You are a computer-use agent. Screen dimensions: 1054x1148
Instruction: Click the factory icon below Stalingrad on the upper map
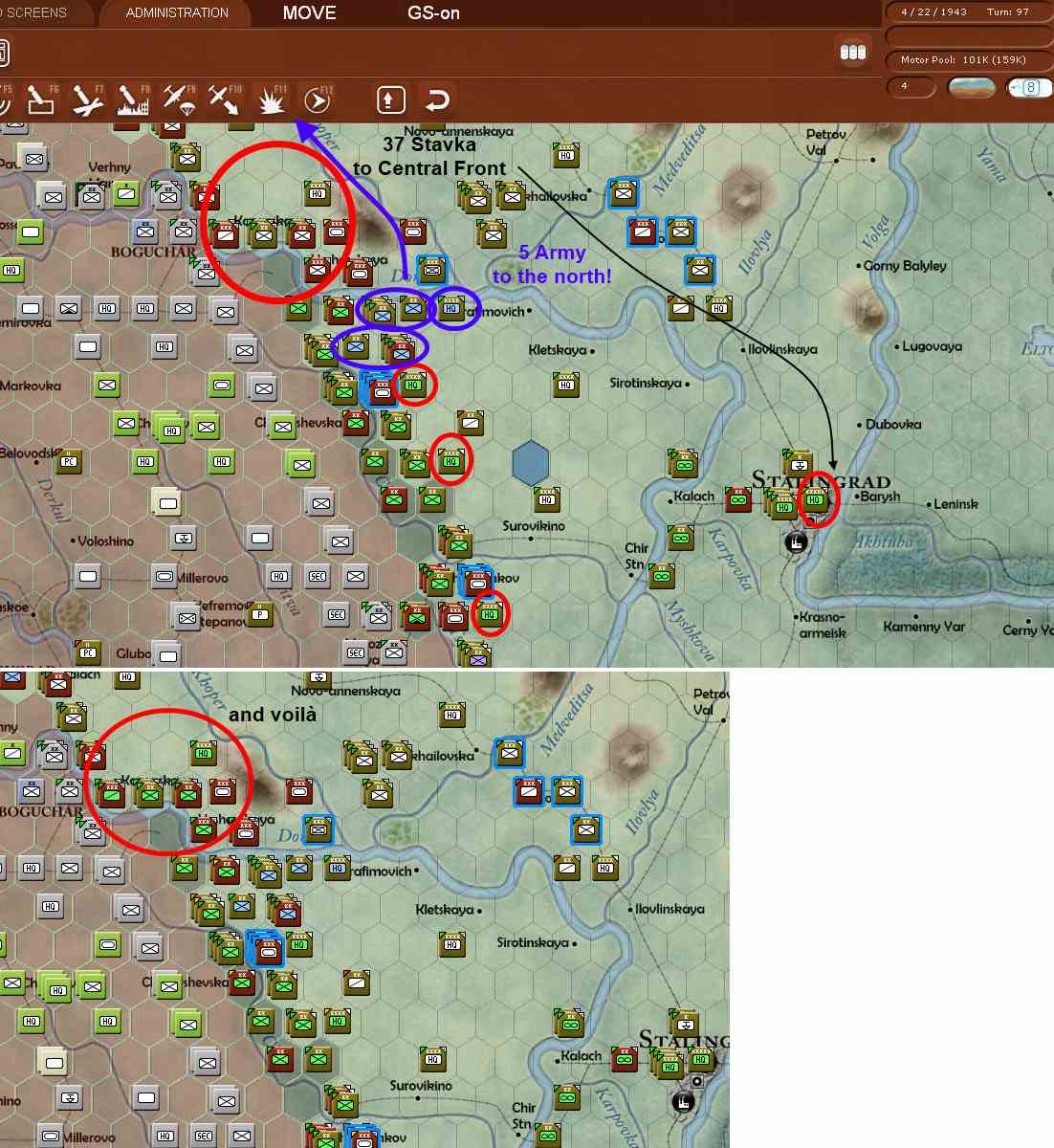[x=796, y=541]
